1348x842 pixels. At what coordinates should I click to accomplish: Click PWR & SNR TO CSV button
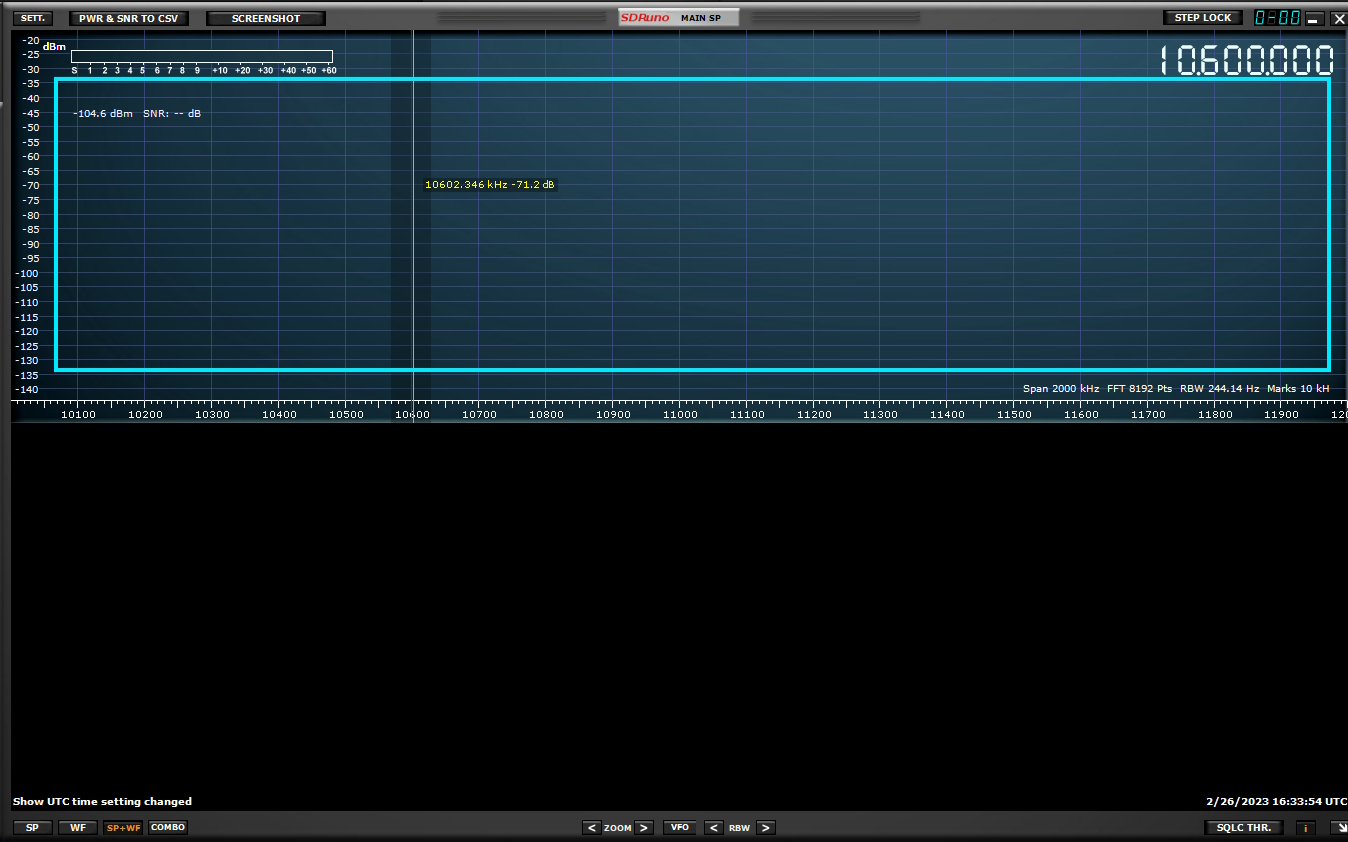tap(128, 18)
